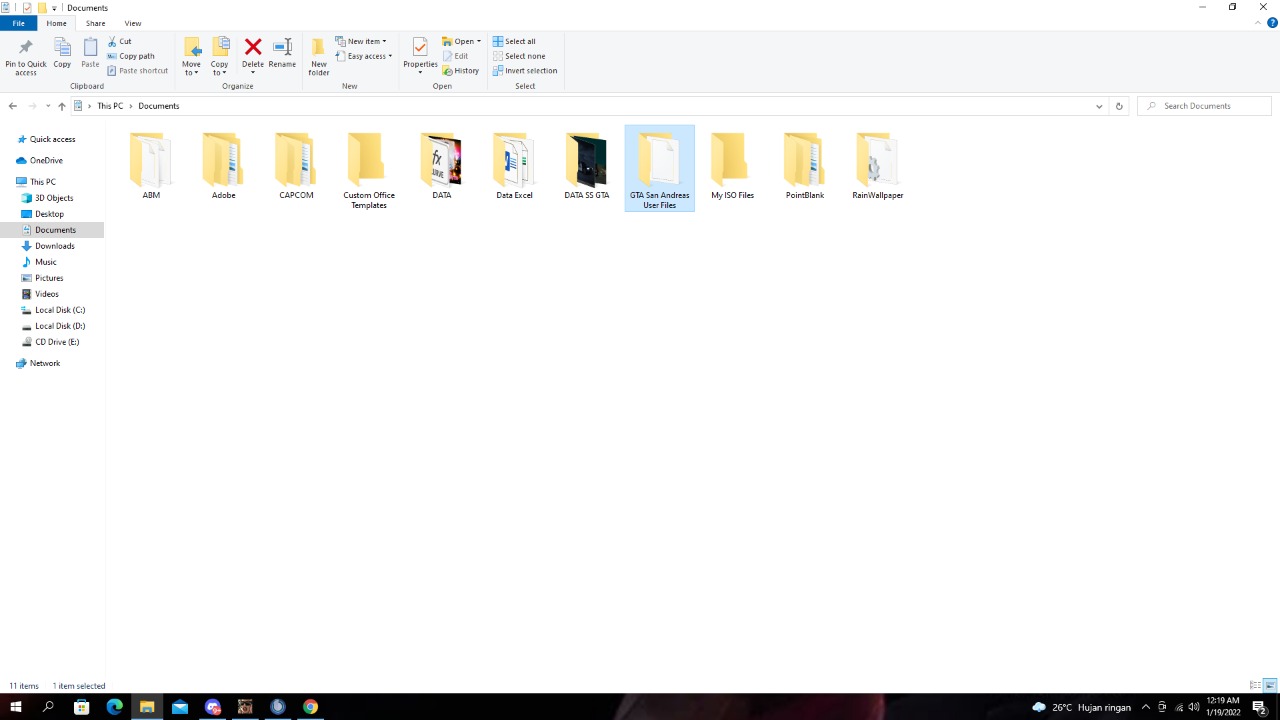Switch to large icons view button
The width and height of the screenshot is (1280, 720).
1271,686
